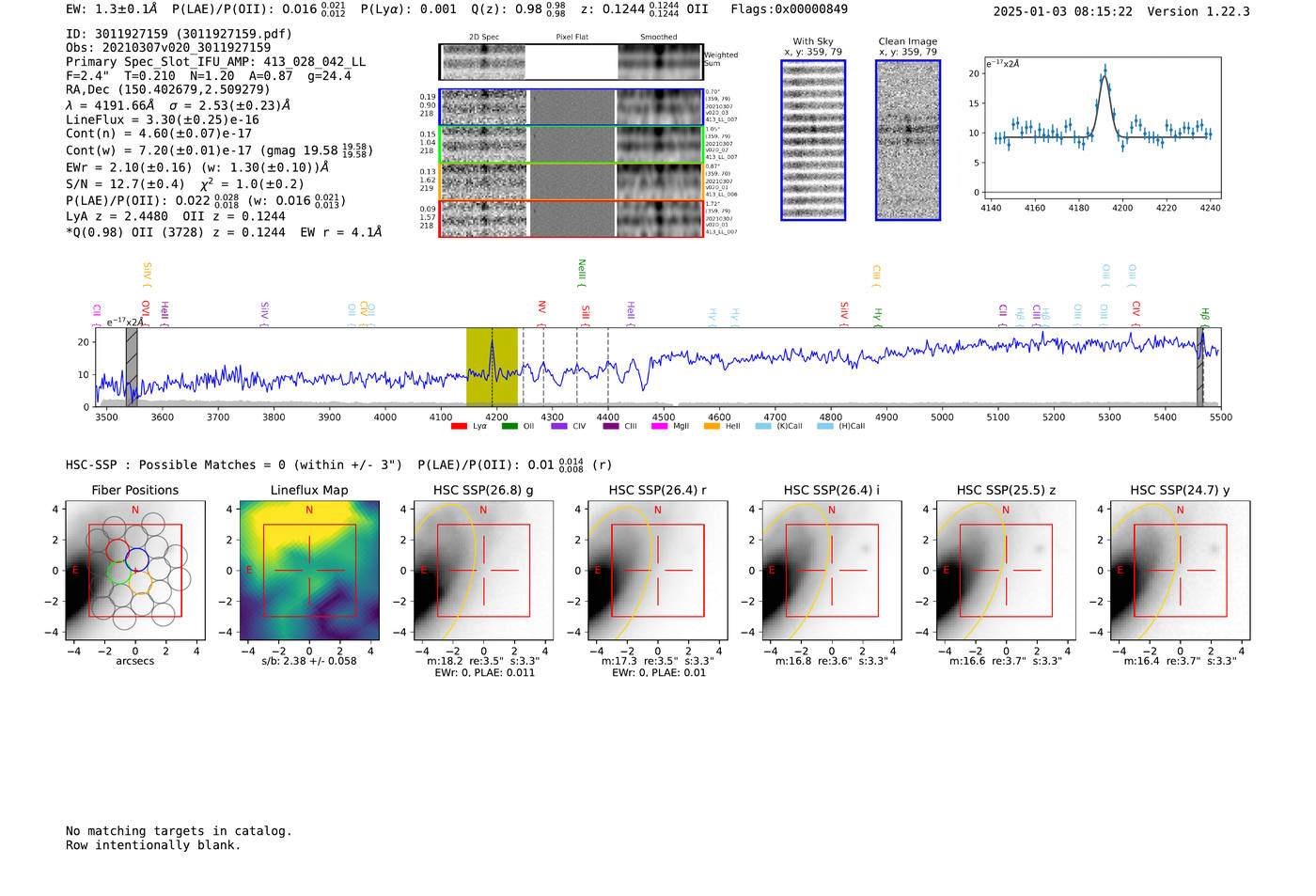Image resolution: width=1316 pixels, height=896 pixels.
Task: Click the LyA z = 2.4480 line
Action: point(176,216)
